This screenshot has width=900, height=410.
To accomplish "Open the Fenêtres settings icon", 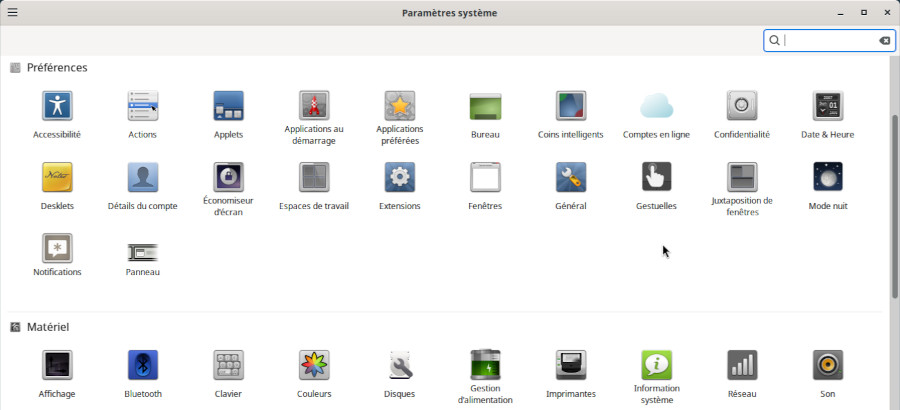I will [x=485, y=177].
